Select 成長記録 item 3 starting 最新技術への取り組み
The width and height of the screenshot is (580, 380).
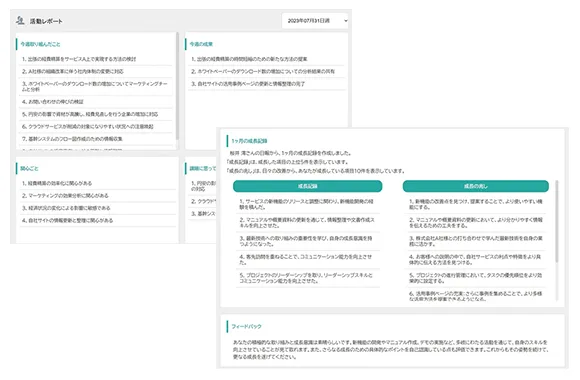point(308,241)
